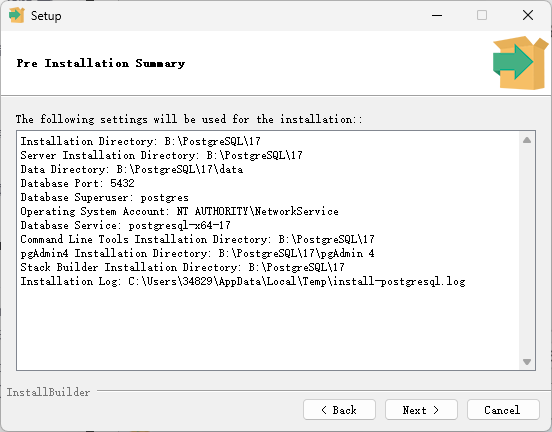Cancel the PostgreSQL installation
The width and height of the screenshot is (552, 432).
point(503,410)
